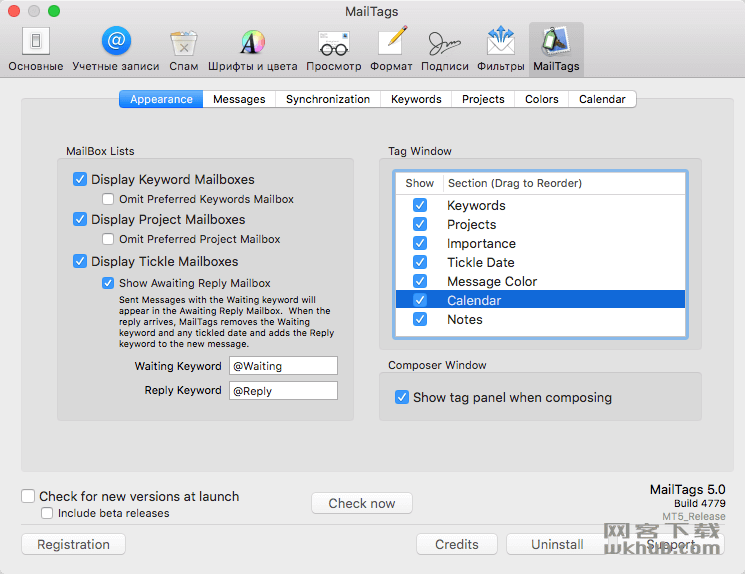Select the Message Color row label
The height and width of the screenshot is (574, 745).
click(x=492, y=281)
